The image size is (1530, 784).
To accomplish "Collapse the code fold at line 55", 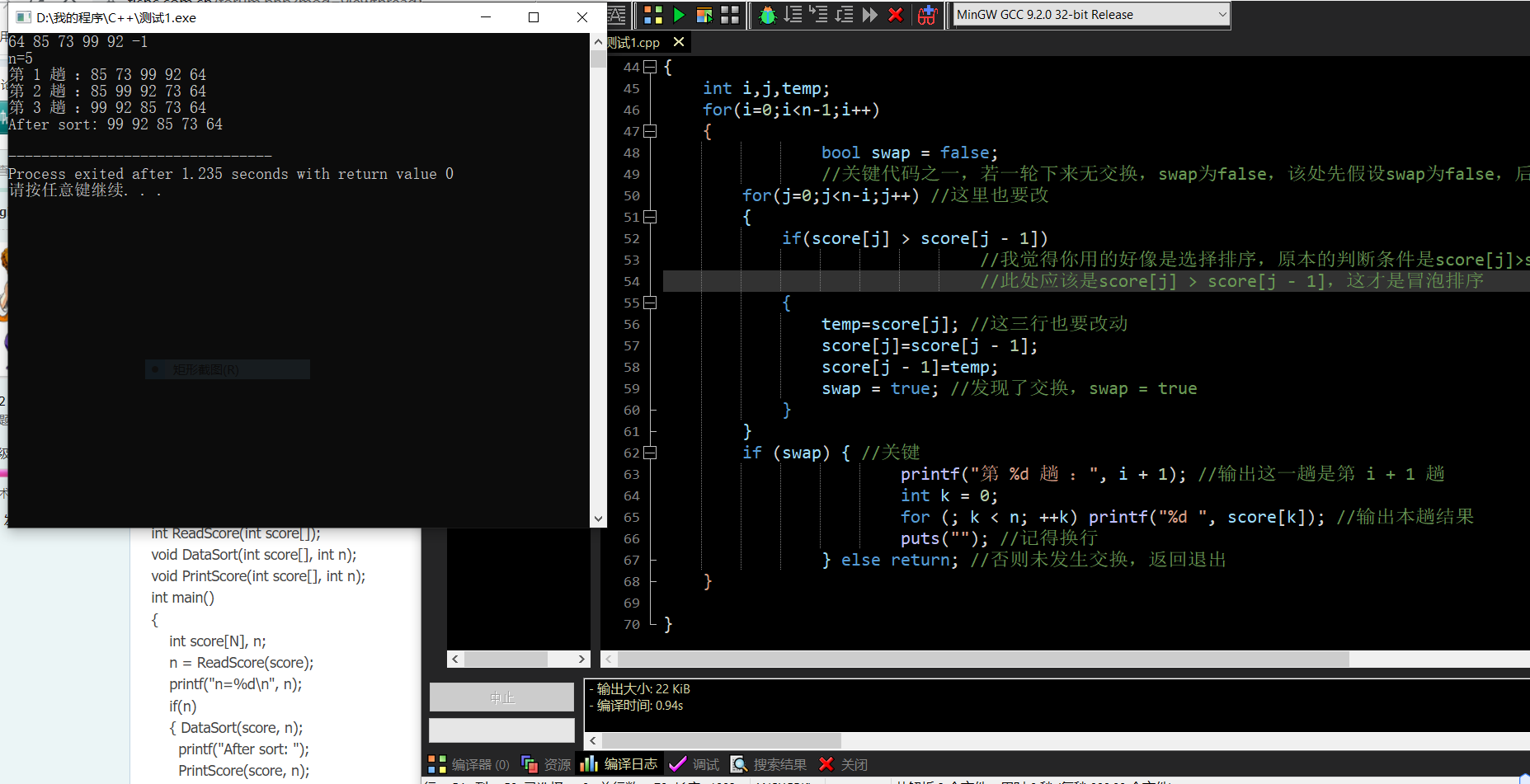I will coord(650,303).
